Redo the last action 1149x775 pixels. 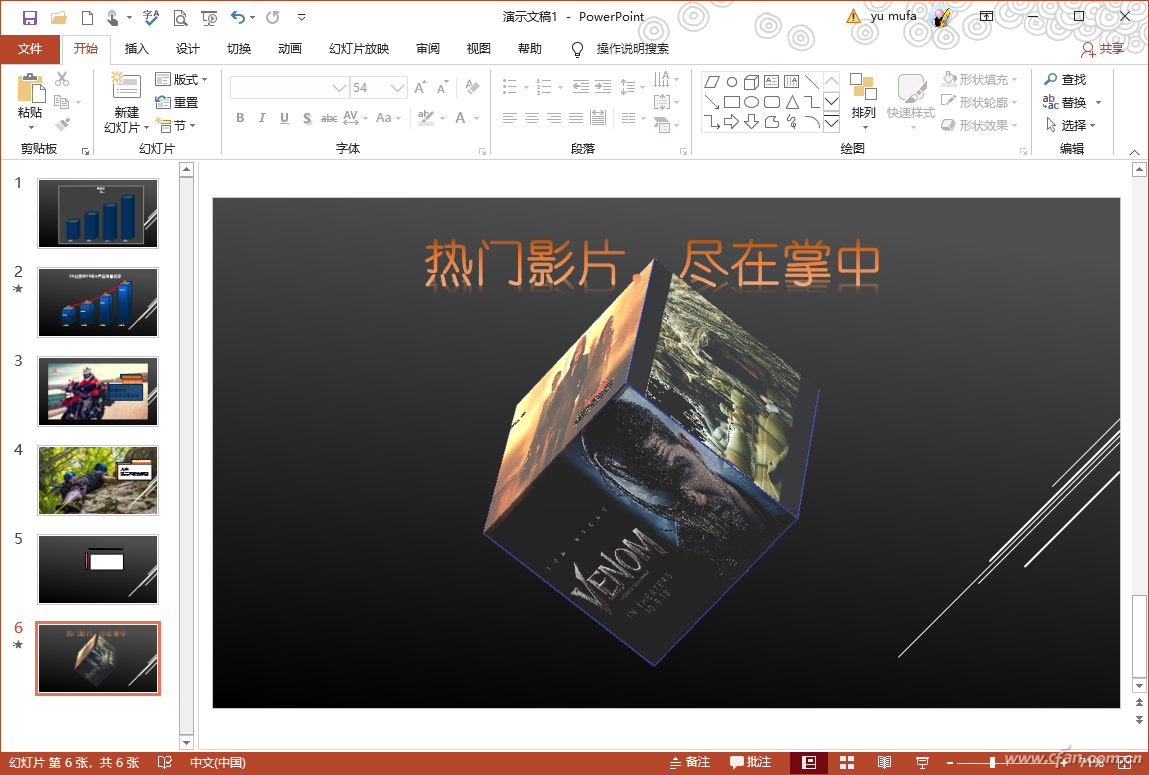coord(273,18)
